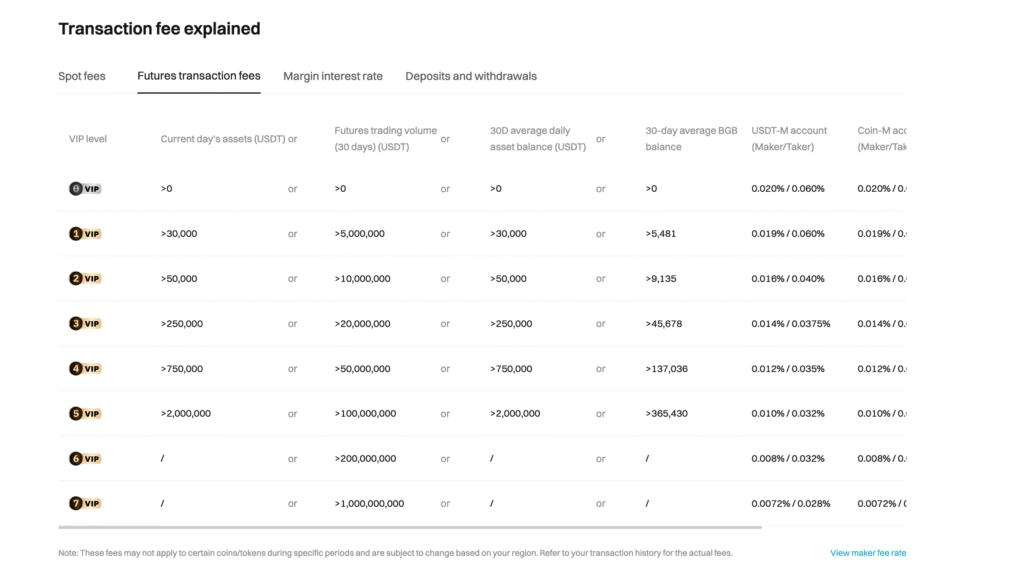Click the VIP 6 level badge icon
This screenshot has height=585, width=1024.
[85, 459]
